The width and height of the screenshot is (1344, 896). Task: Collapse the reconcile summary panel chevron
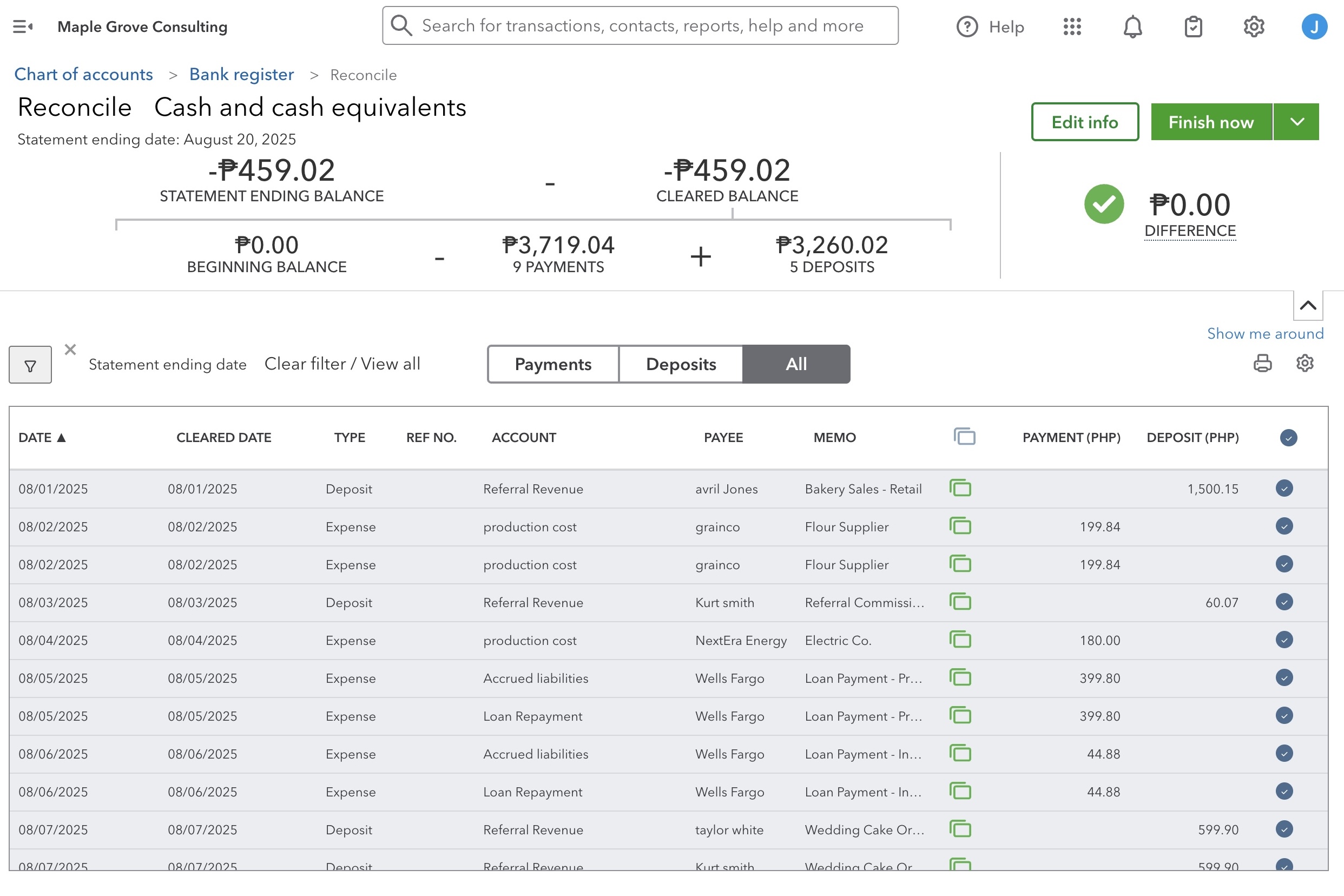click(1308, 305)
